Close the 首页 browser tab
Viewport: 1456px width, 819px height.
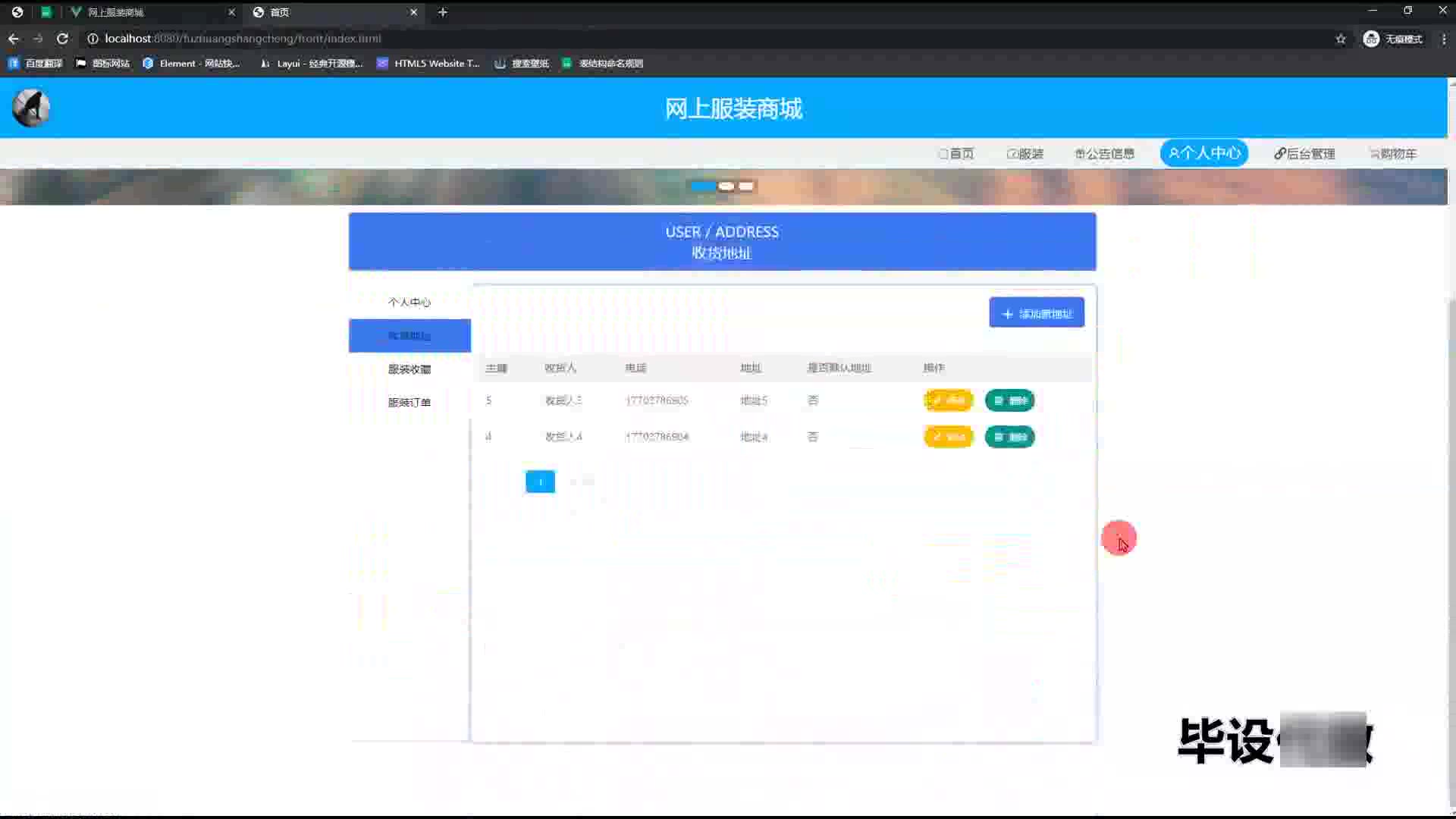tap(414, 12)
